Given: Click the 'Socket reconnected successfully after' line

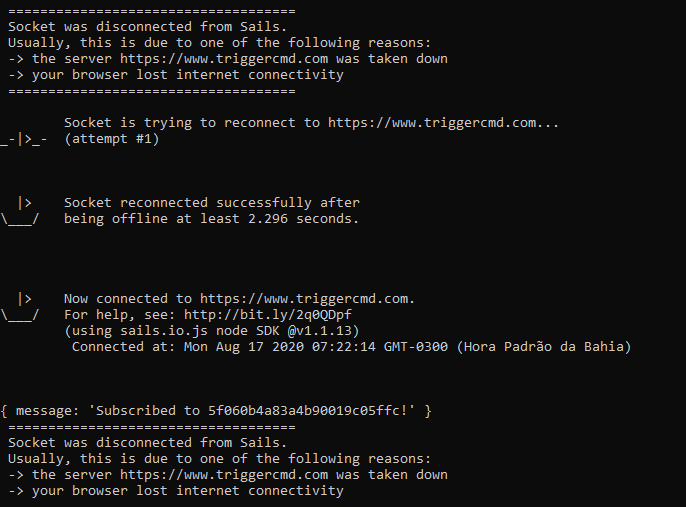Looking at the screenshot, I should (x=212, y=203).
